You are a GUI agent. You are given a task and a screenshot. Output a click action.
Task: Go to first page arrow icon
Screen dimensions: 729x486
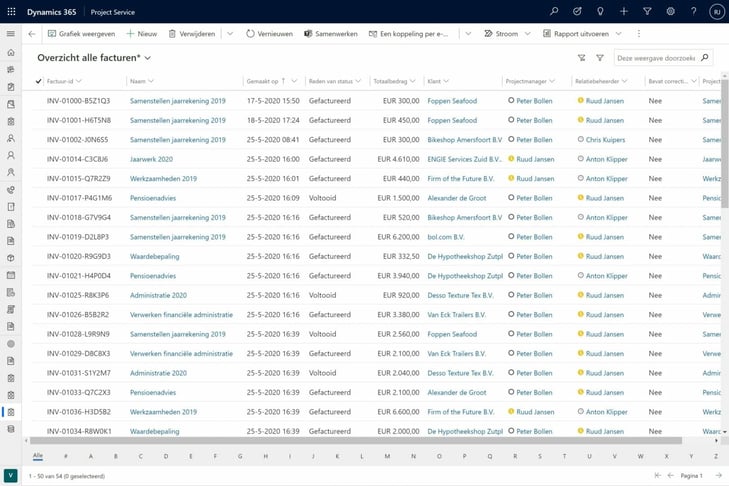pyautogui.click(x=657, y=475)
